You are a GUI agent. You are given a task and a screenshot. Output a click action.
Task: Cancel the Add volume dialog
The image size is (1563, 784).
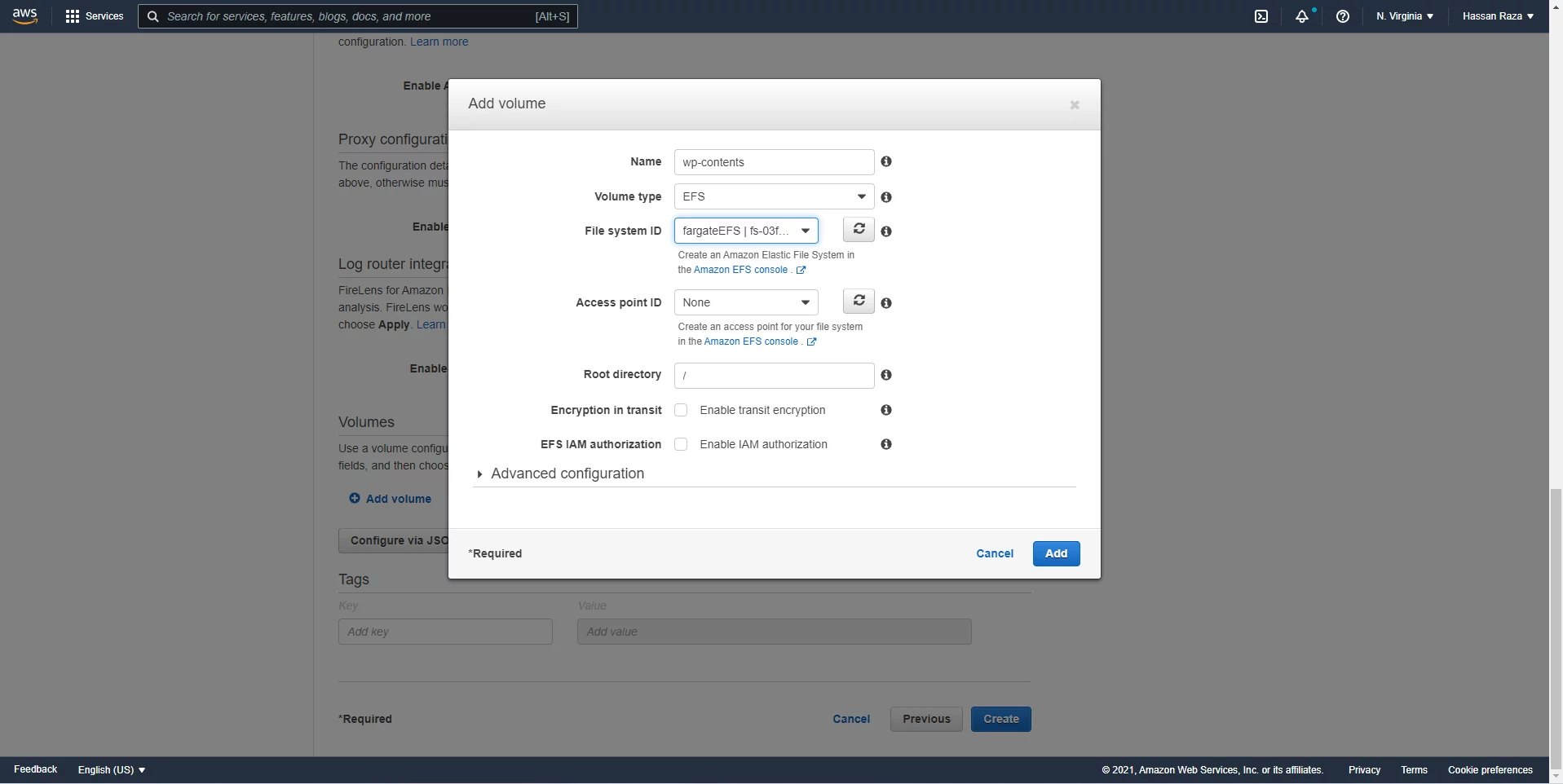(995, 553)
